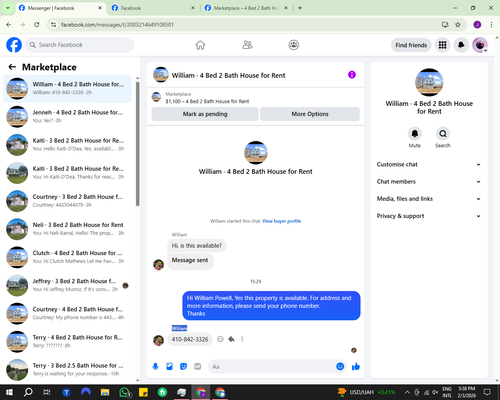Open the taskbar clock showing 5:38 PM
Image resolution: width=500 pixels, height=400 pixels.
[467, 392]
